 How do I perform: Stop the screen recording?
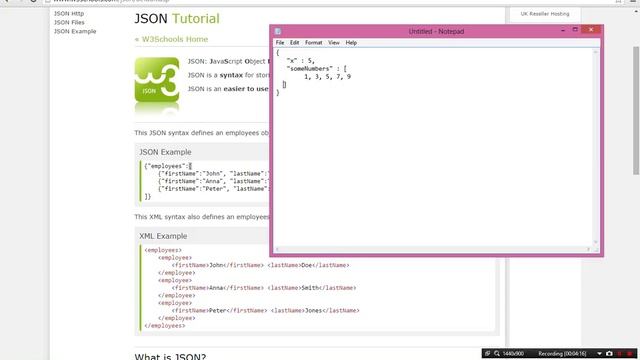tap(630, 353)
